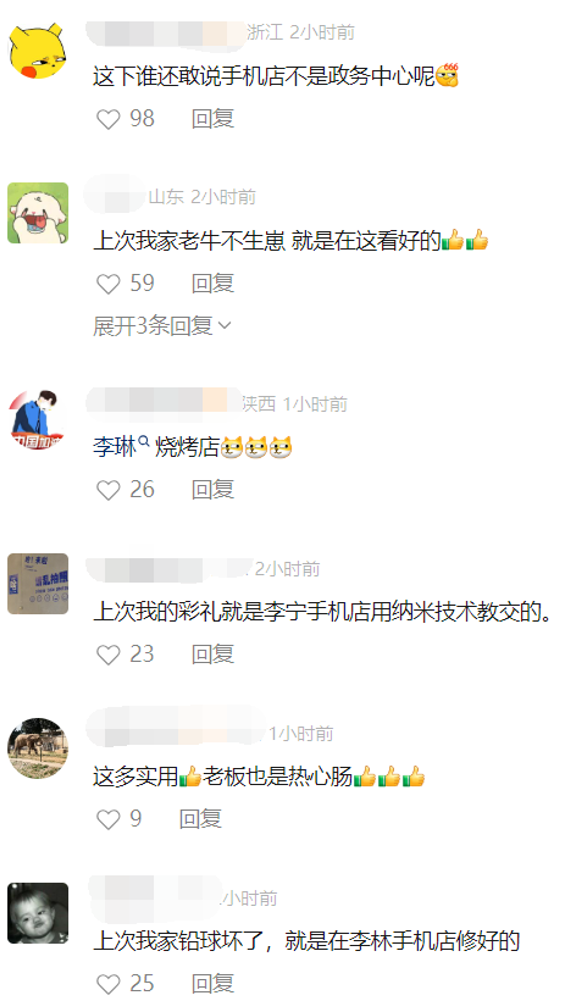Image resolution: width=571 pixels, height=1003 pixels.
Task: Reply to the 老牛不生崽 comment
Action: [213, 283]
